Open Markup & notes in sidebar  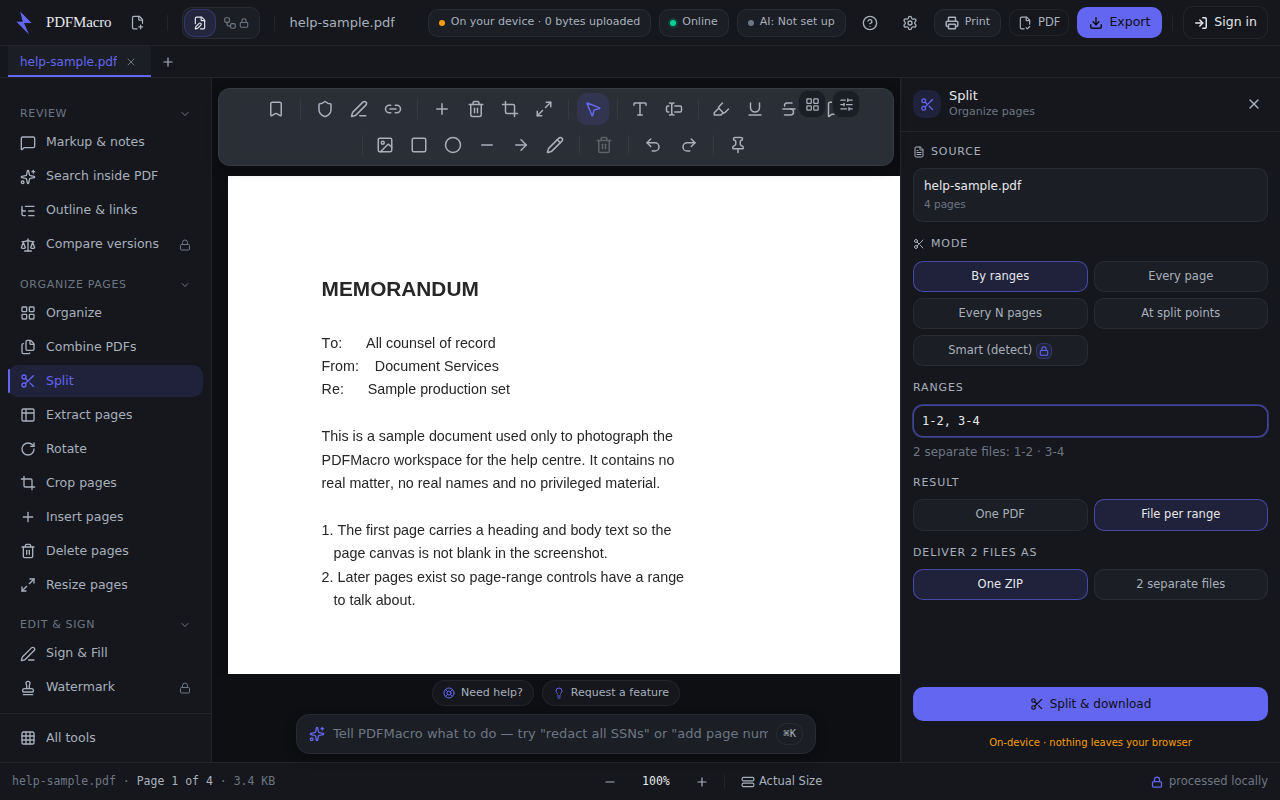105,142
